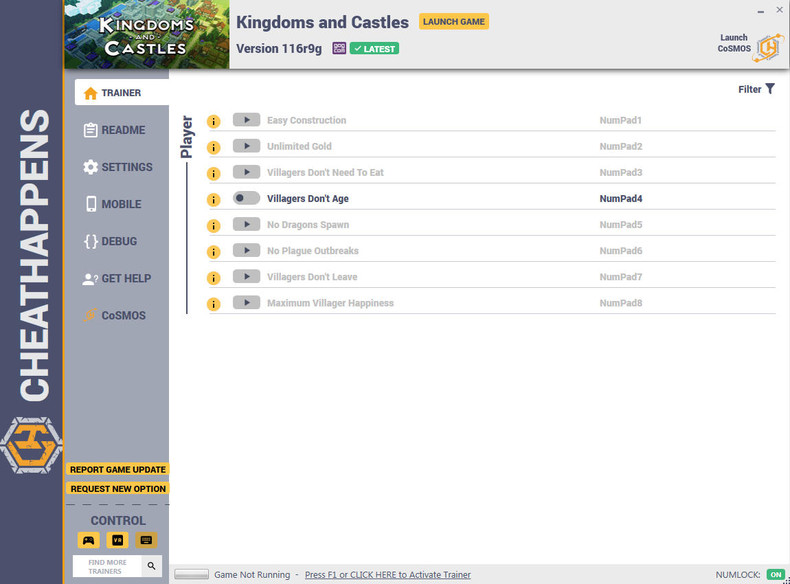
Task: Click Press F1 or CLICK HERE link
Action: pos(387,574)
